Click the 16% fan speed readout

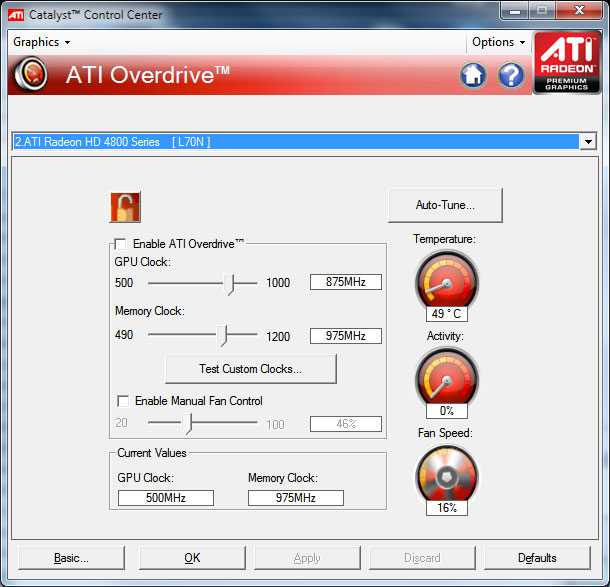tap(447, 508)
